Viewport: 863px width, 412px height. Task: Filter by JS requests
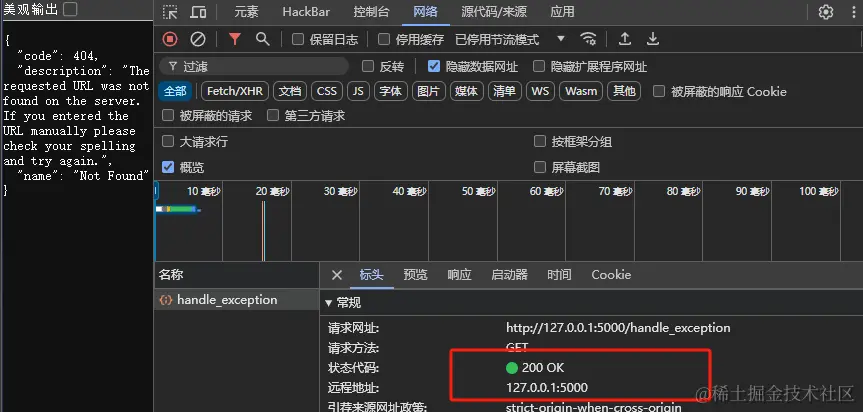tap(358, 91)
